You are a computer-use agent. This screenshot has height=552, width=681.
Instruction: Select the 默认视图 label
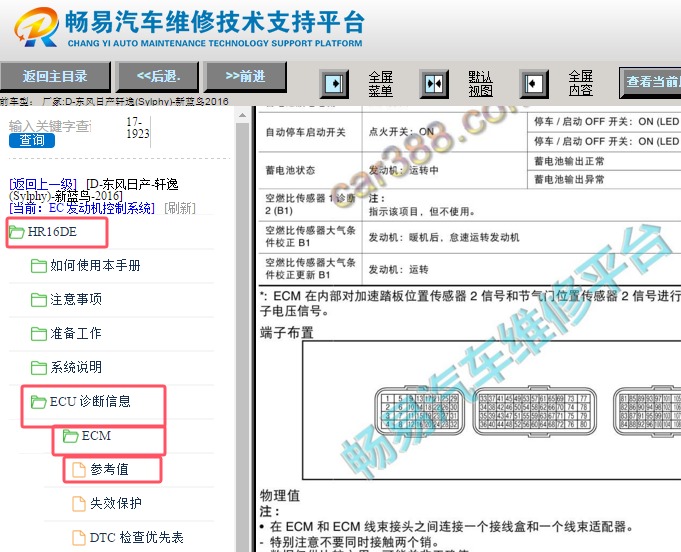click(x=480, y=84)
